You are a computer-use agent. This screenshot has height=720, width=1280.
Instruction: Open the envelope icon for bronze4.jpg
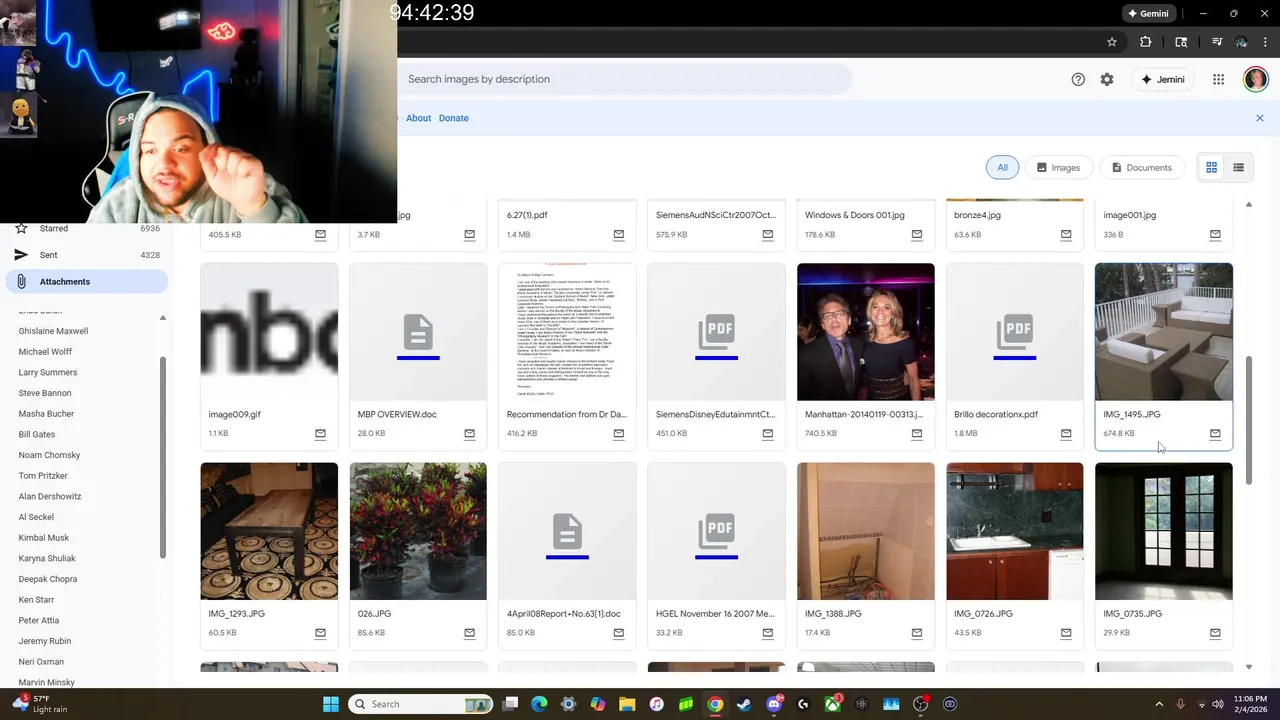tap(1066, 234)
